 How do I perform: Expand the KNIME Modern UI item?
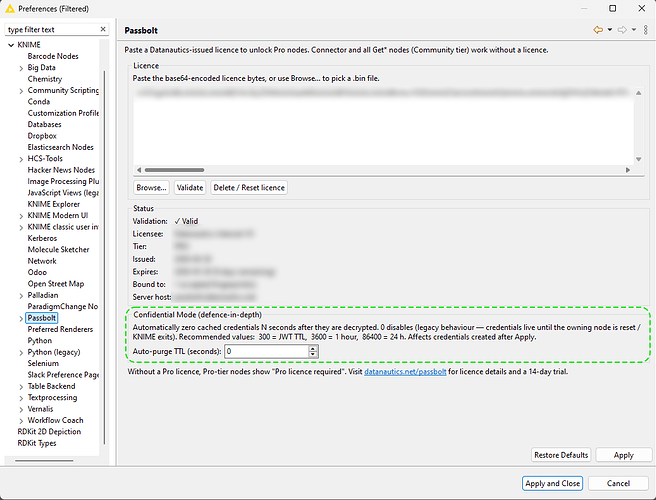[21, 216]
